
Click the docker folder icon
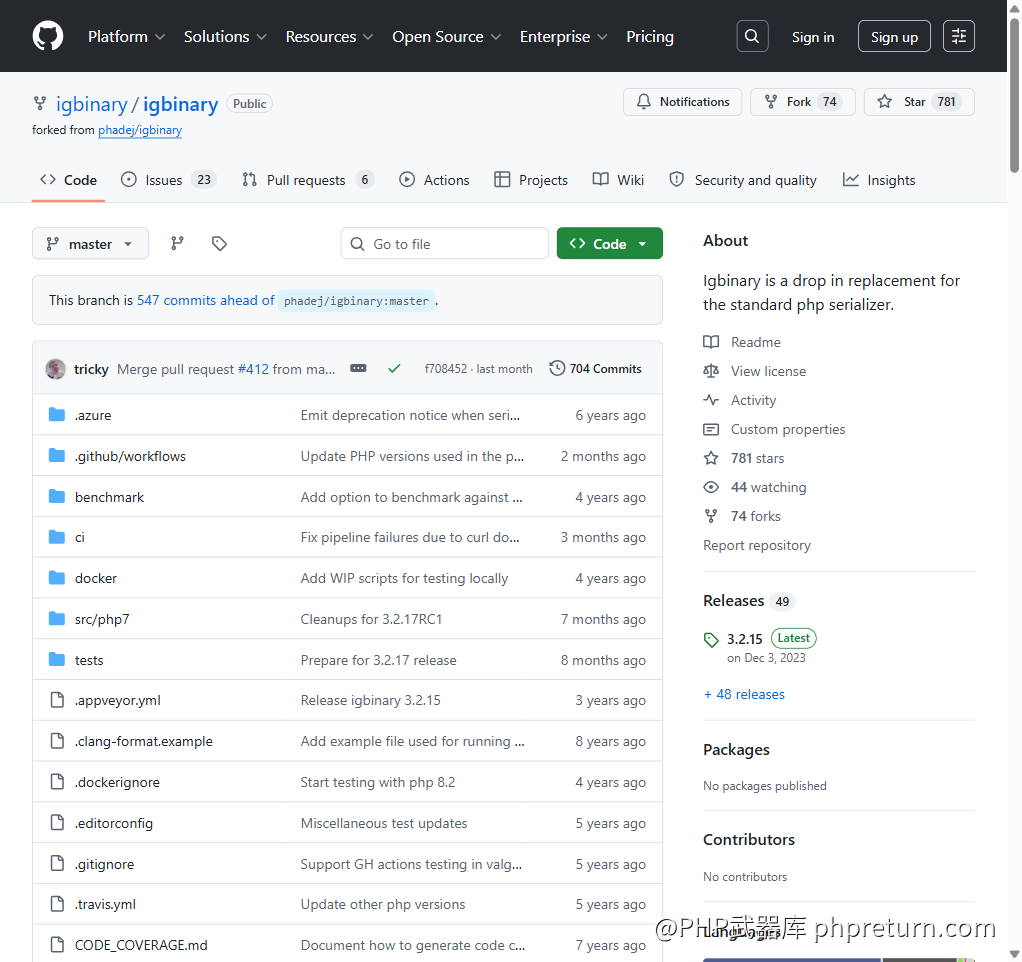(x=57, y=578)
